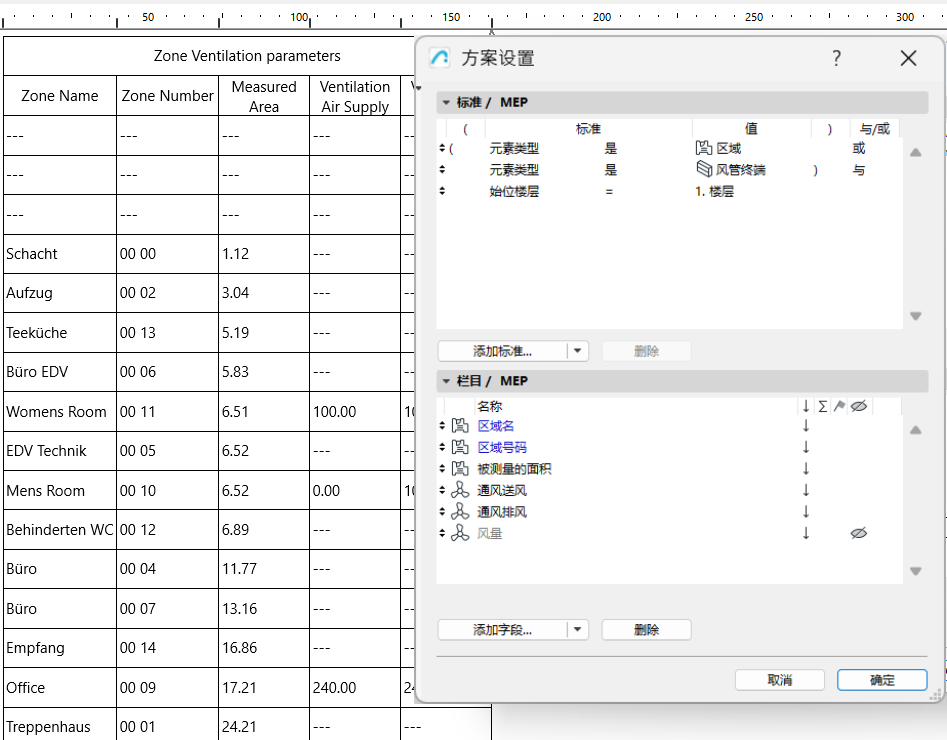
Task: Open help with the question mark icon
Action: [836, 58]
